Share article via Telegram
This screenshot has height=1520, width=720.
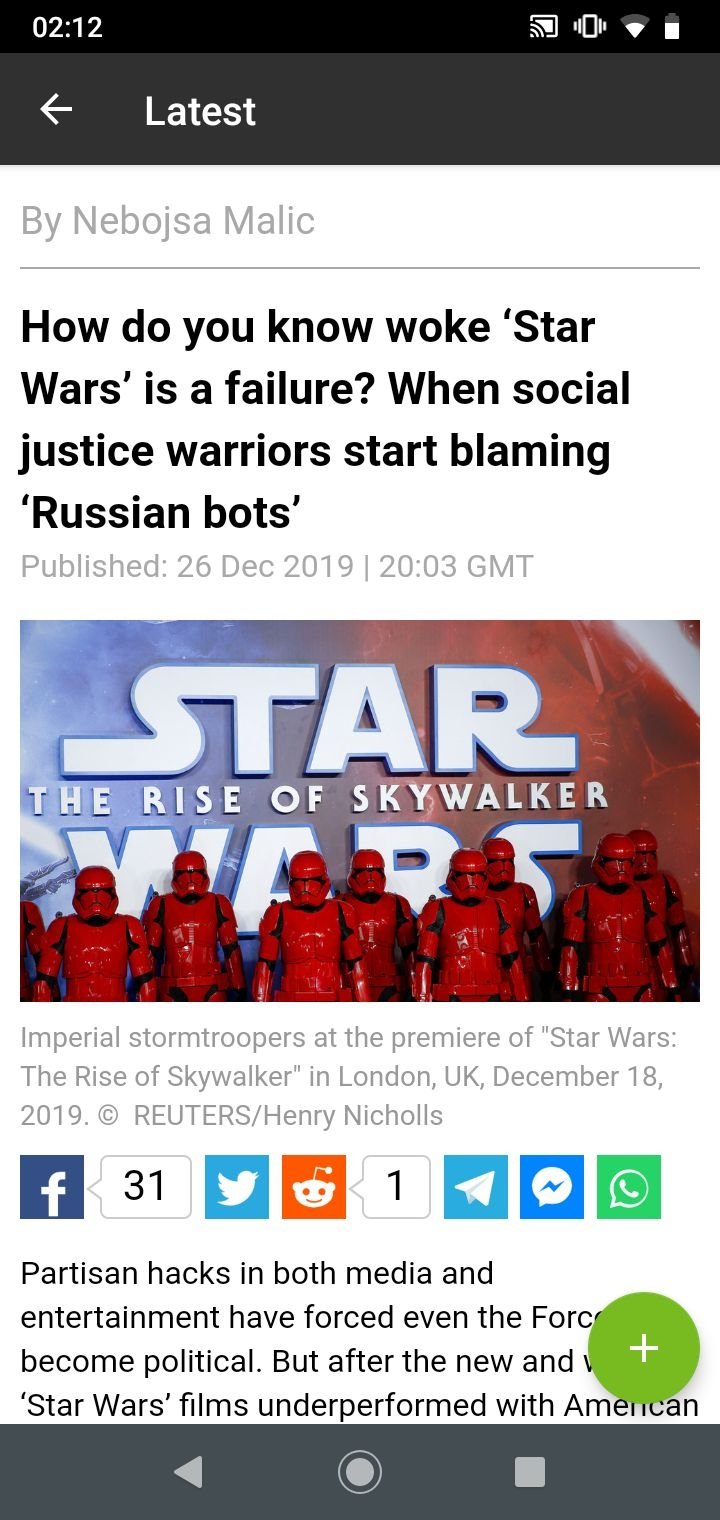476,1187
